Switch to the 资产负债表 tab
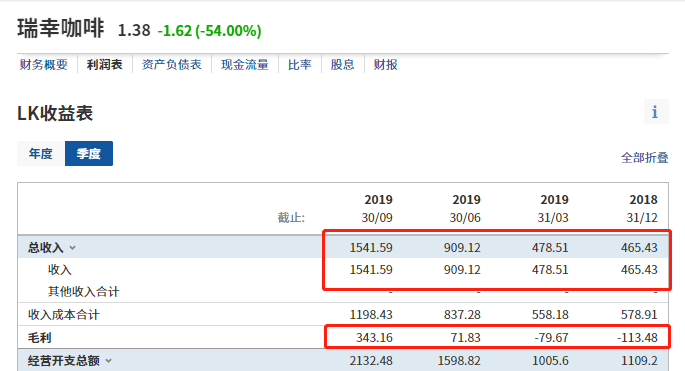The width and height of the screenshot is (685, 371). pos(172,65)
